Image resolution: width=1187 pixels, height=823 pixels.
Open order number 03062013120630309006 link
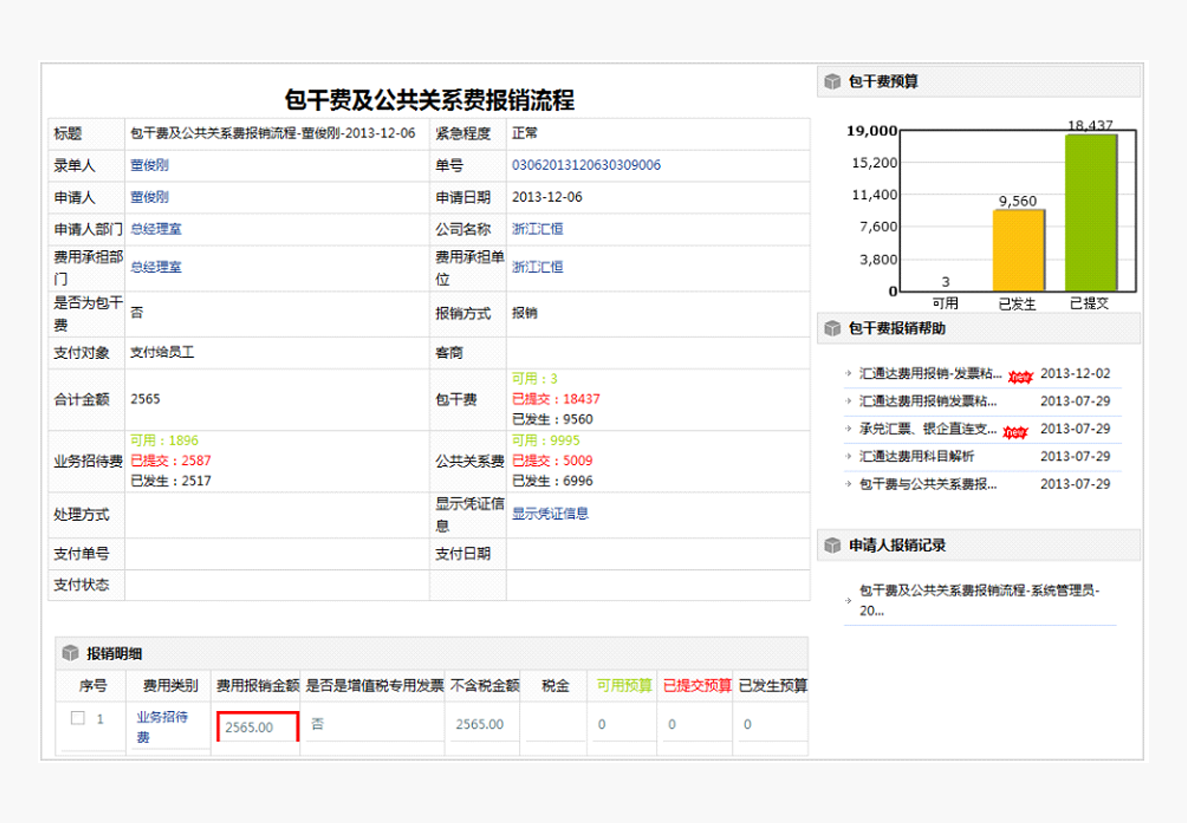[x=586, y=165]
